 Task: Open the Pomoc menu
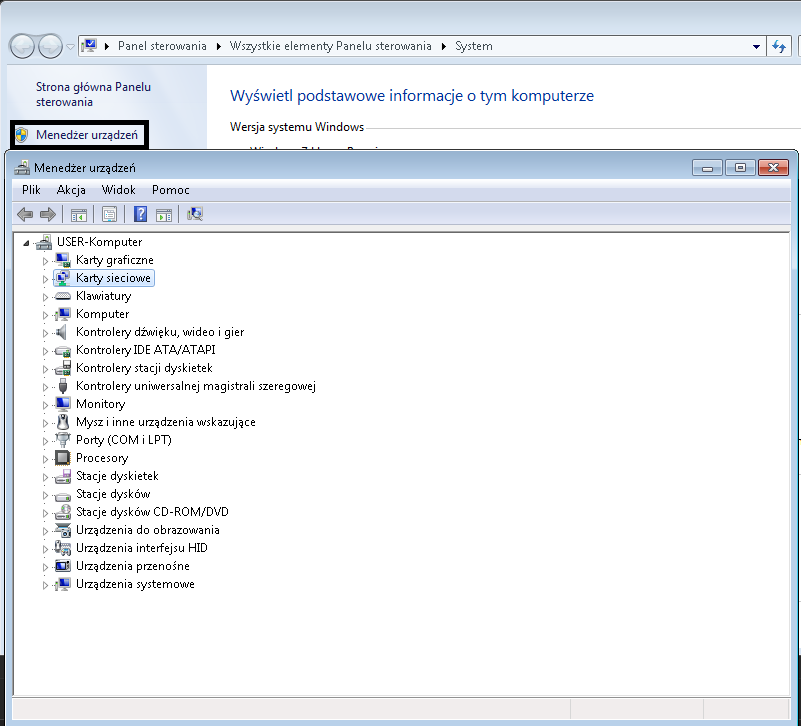(171, 190)
